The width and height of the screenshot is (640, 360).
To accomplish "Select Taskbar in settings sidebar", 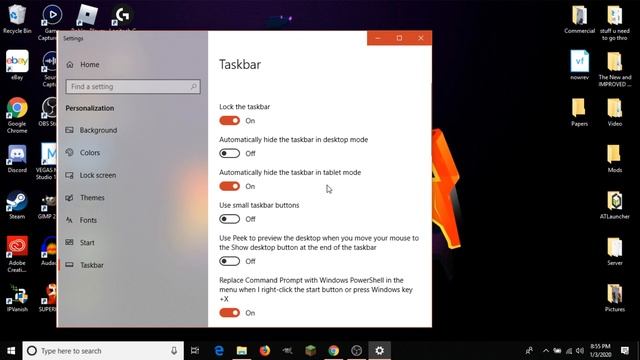I will (x=84, y=265).
